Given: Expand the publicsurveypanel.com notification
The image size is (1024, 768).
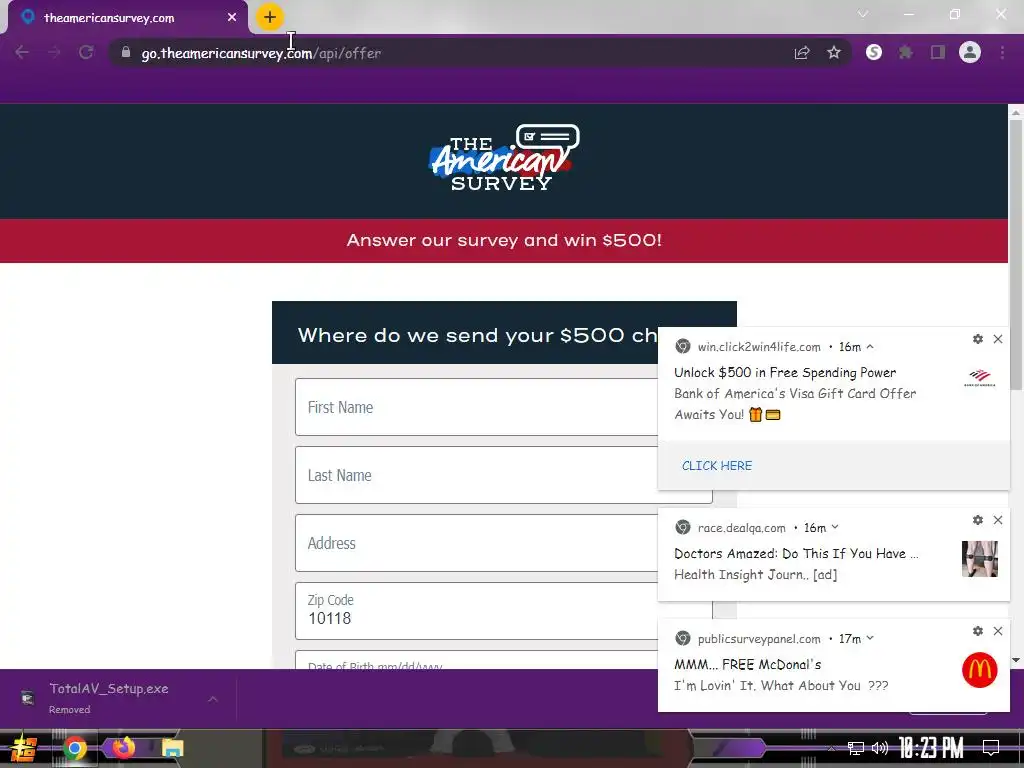Looking at the screenshot, I should (x=870, y=639).
